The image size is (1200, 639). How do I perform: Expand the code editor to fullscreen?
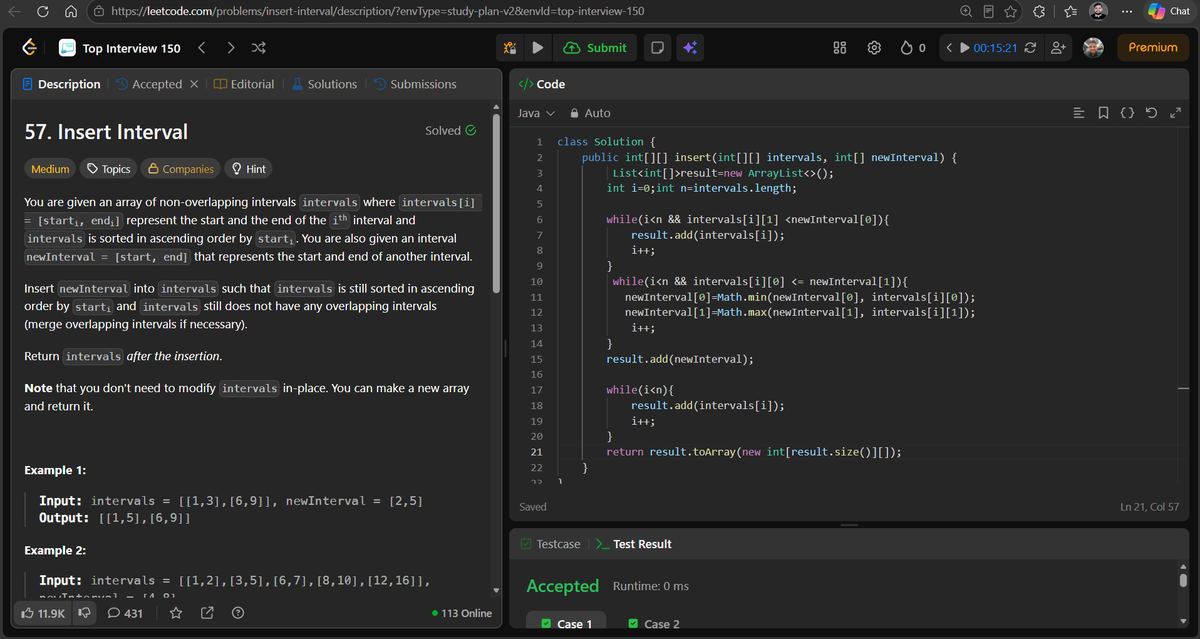pyautogui.click(x=1175, y=113)
